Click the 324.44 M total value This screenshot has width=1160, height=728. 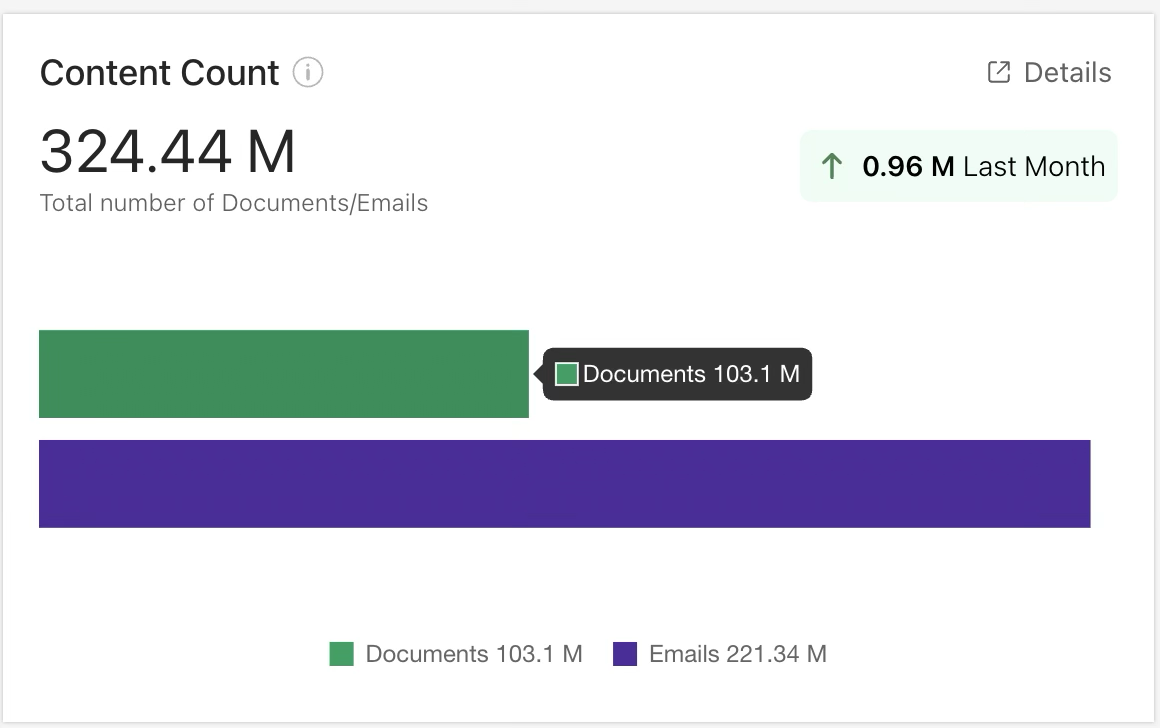tap(168, 152)
